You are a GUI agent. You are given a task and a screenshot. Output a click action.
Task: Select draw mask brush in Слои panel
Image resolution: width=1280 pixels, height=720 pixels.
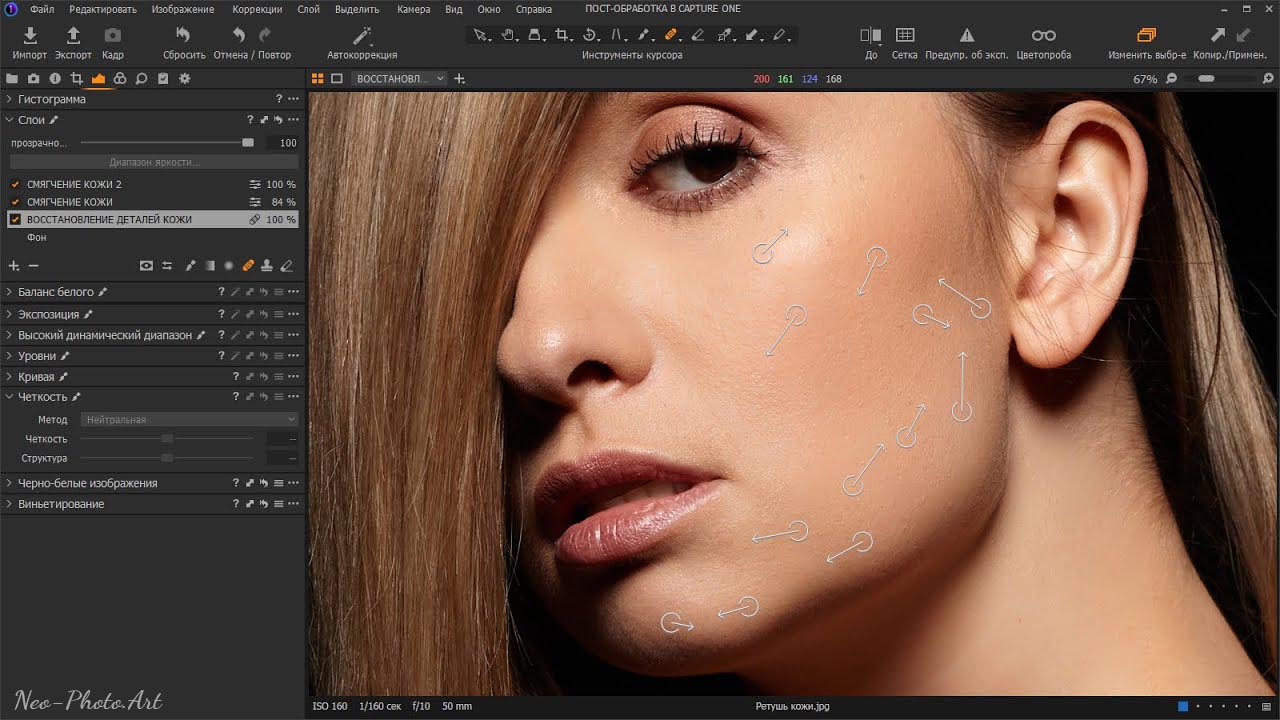tap(190, 266)
